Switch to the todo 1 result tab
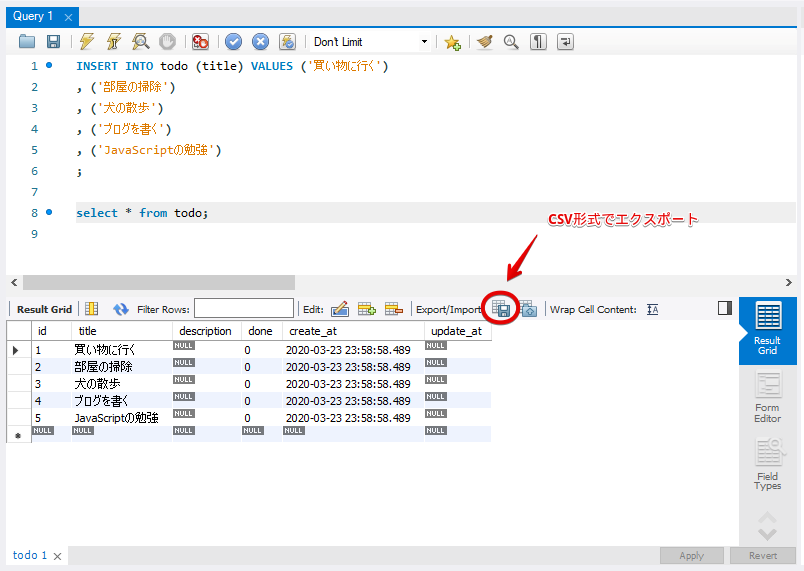804x571 pixels. (30, 555)
